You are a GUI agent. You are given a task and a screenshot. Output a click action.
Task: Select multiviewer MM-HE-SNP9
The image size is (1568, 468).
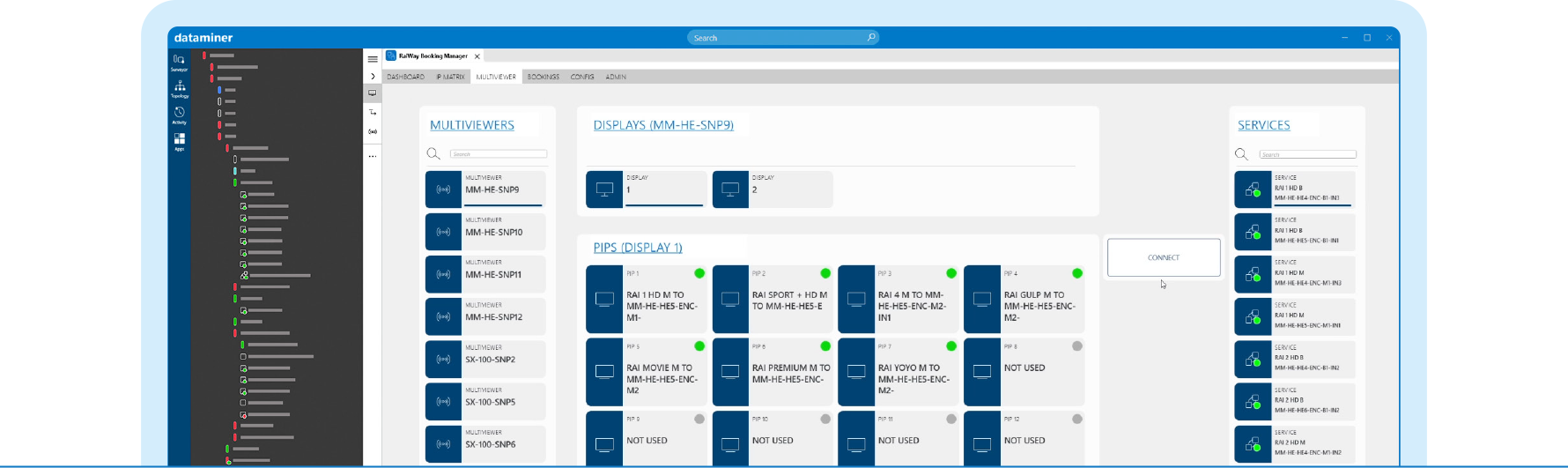(485, 189)
